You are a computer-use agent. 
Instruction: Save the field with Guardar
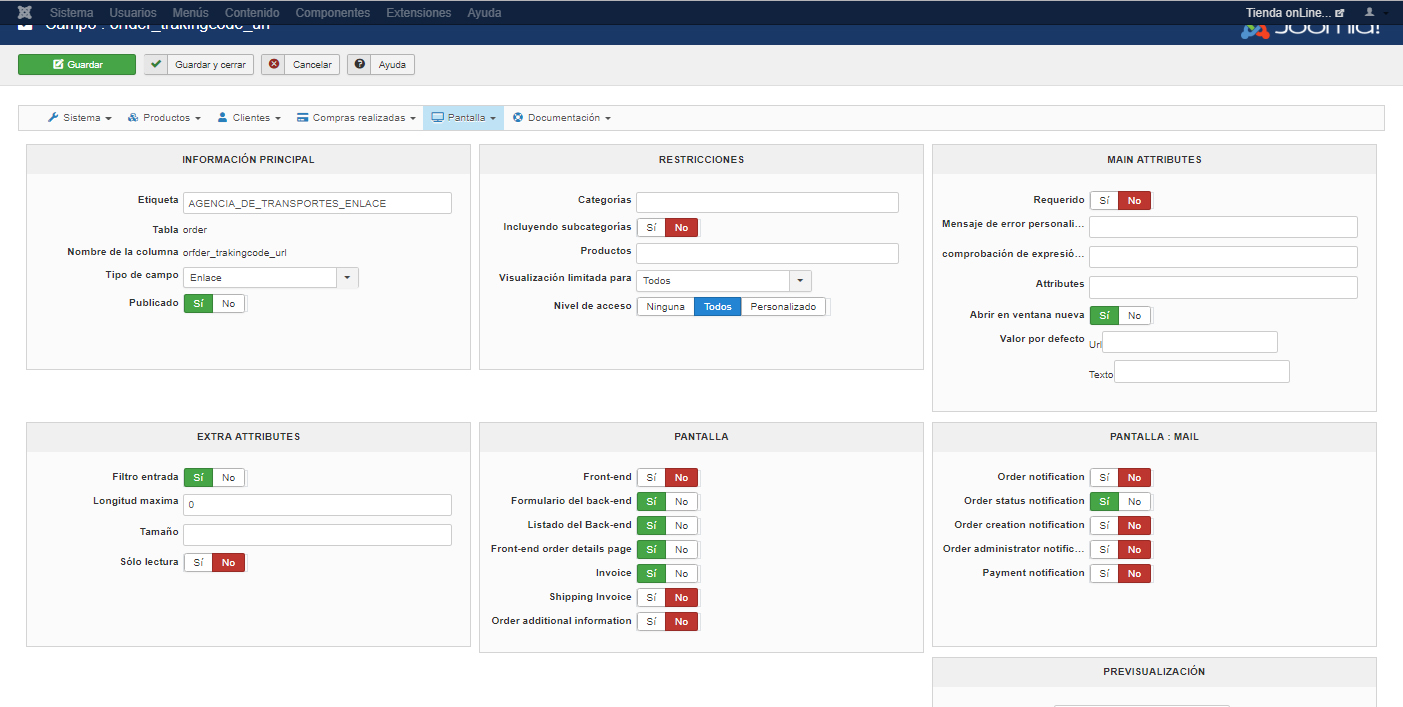coord(77,64)
